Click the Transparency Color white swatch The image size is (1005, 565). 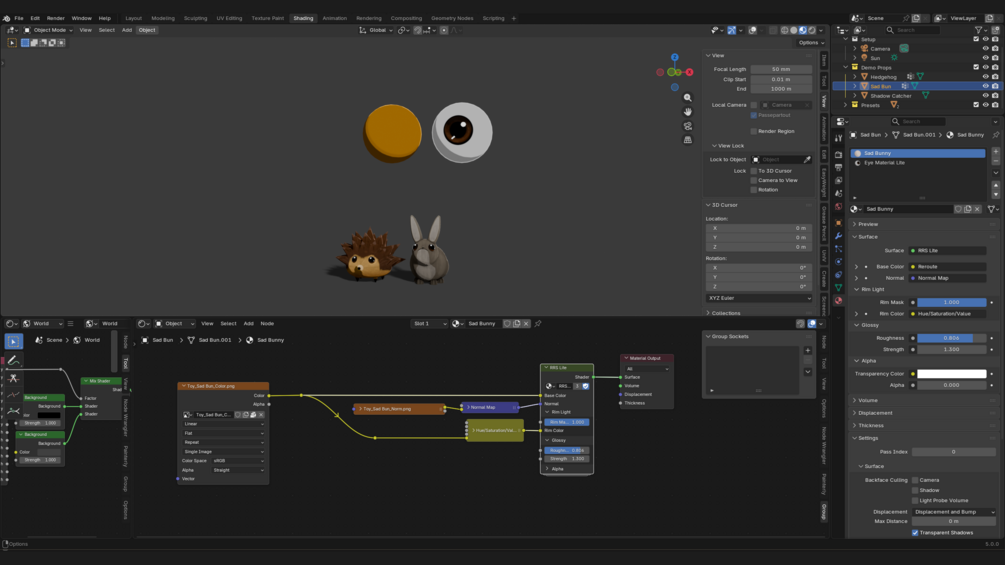(x=952, y=373)
